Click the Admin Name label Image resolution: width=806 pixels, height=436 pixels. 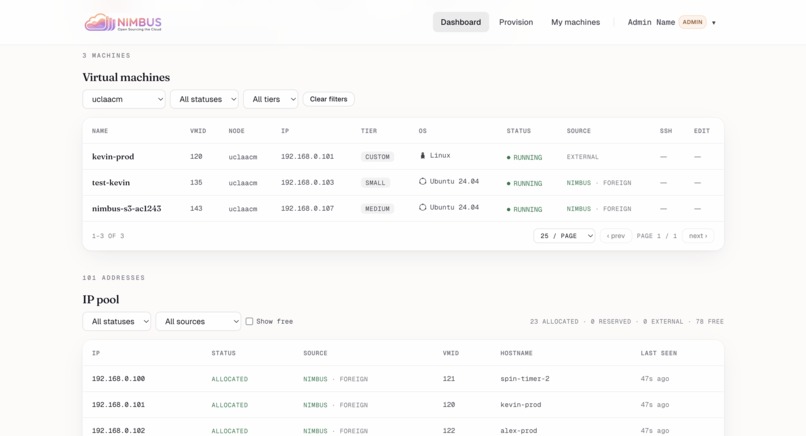[x=651, y=22]
